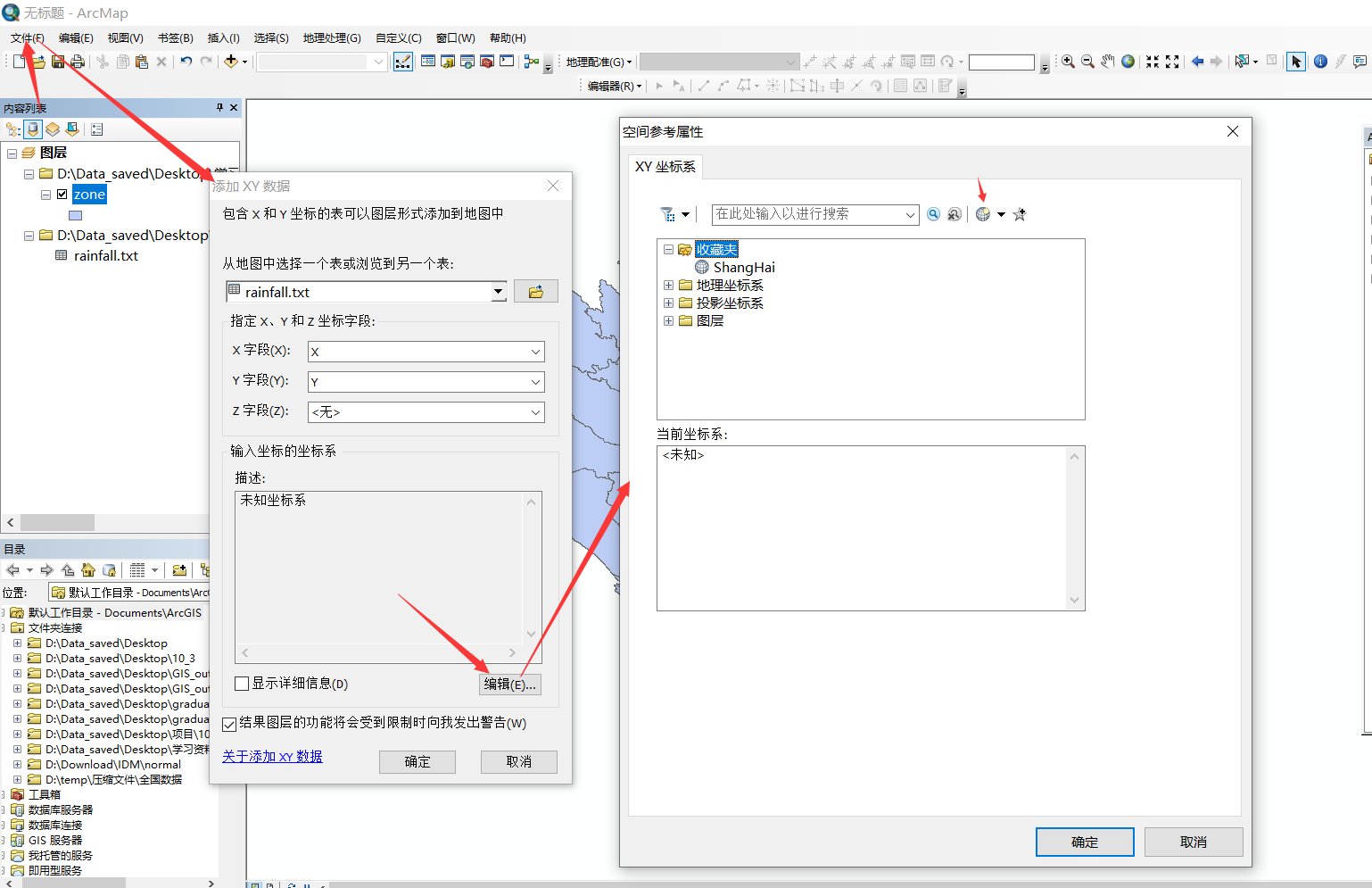The image size is (1372, 888).
Task: Open the 关于添加 XY 数据 link
Action: point(272,756)
